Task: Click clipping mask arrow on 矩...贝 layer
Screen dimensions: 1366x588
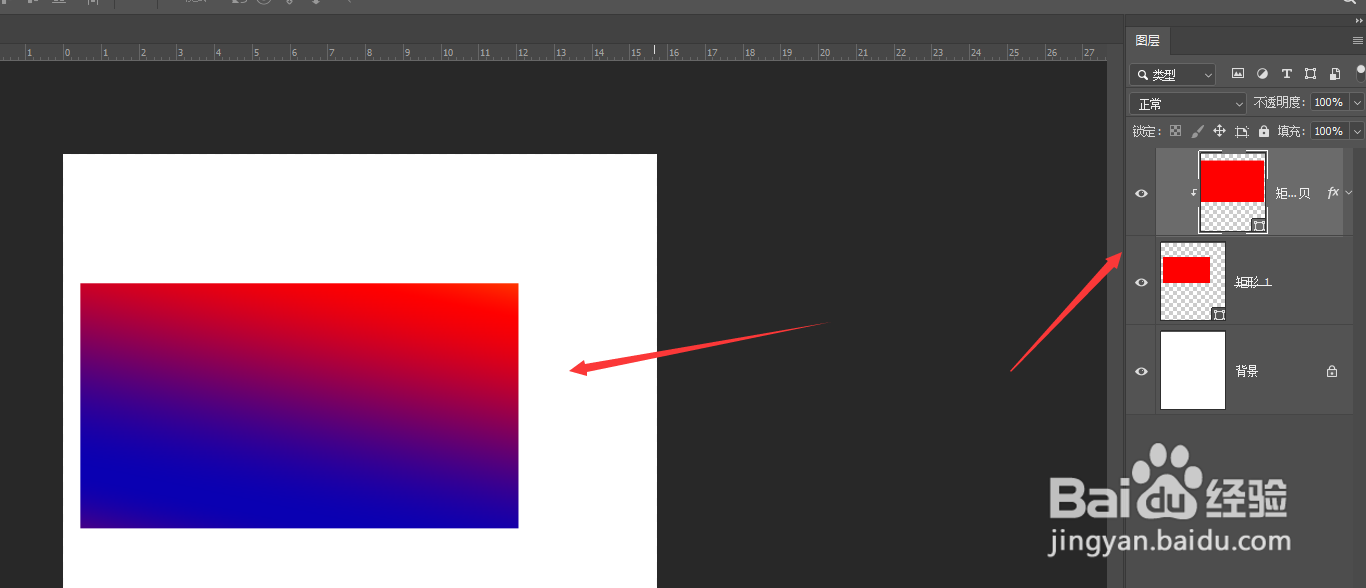Action: pyautogui.click(x=1193, y=193)
